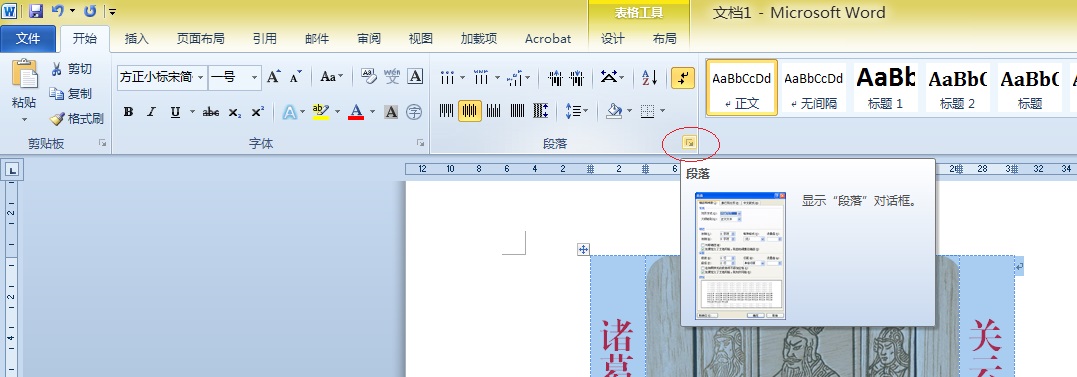Switch to the 页面布局 (Page Layout) tab
Screen dimensions: 1077x377
coord(200,39)
